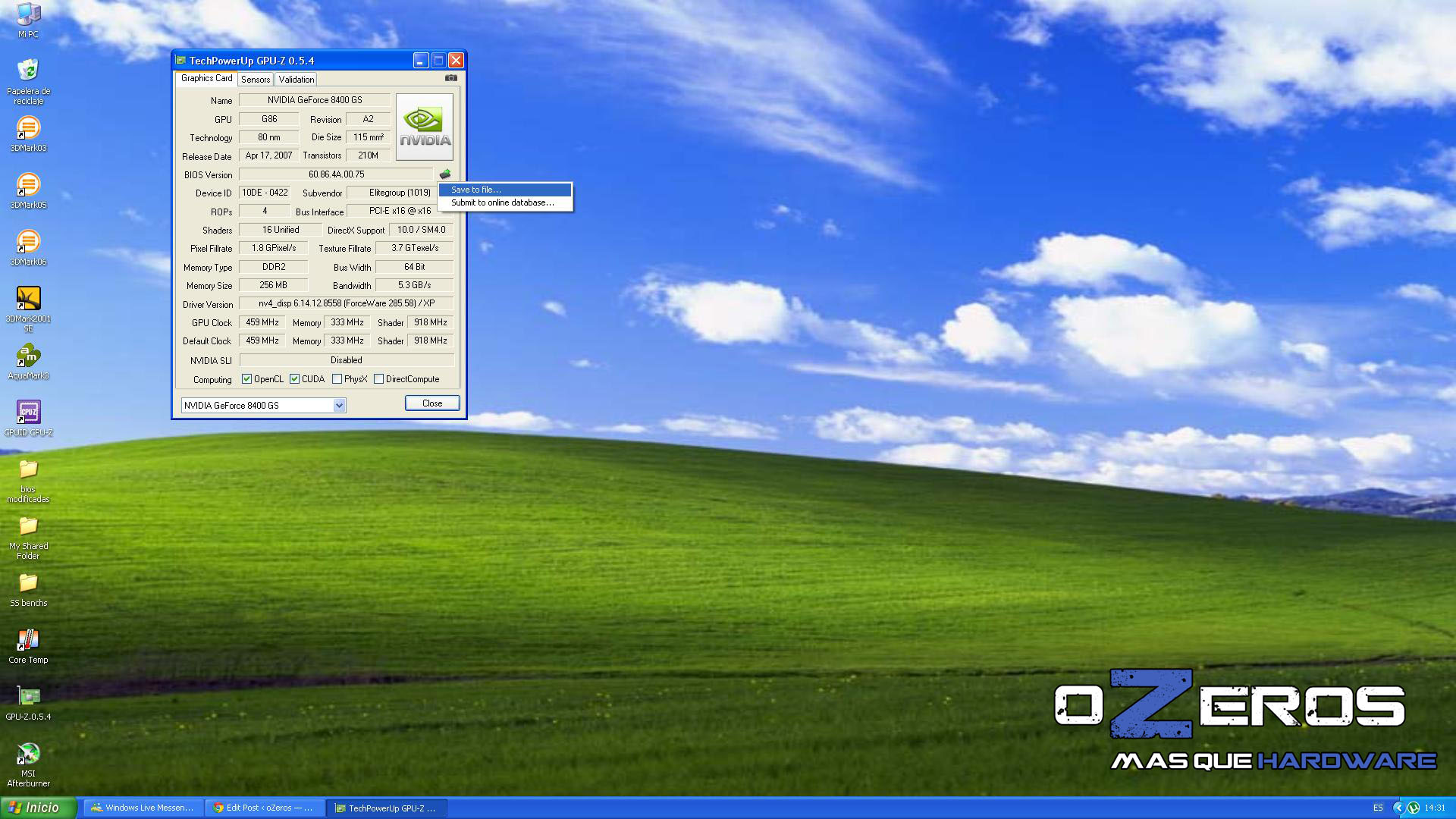Open the Mi PC desktop icon

click(x=28, y=20)
